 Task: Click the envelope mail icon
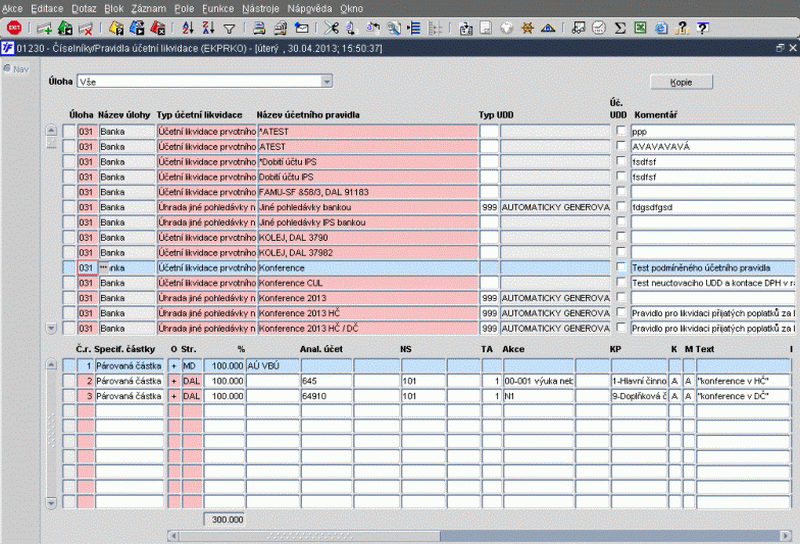point(301,28)
